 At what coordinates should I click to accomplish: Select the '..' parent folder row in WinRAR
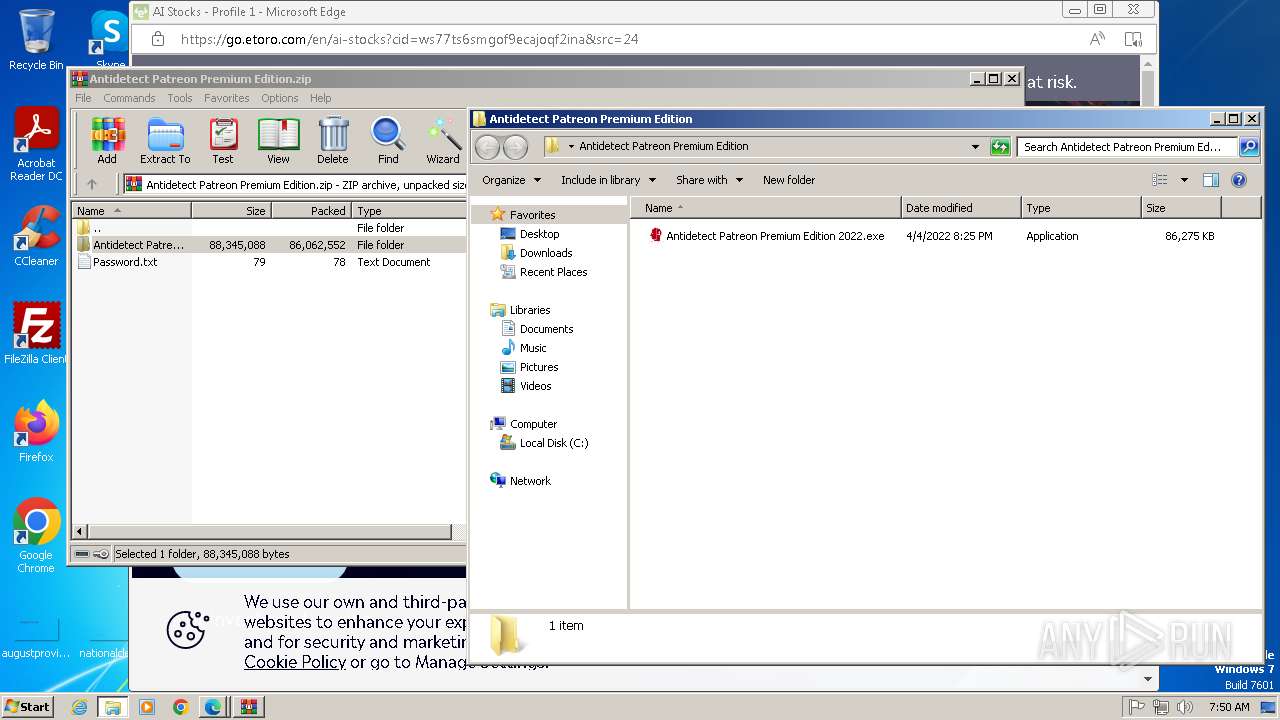(269, 228)
